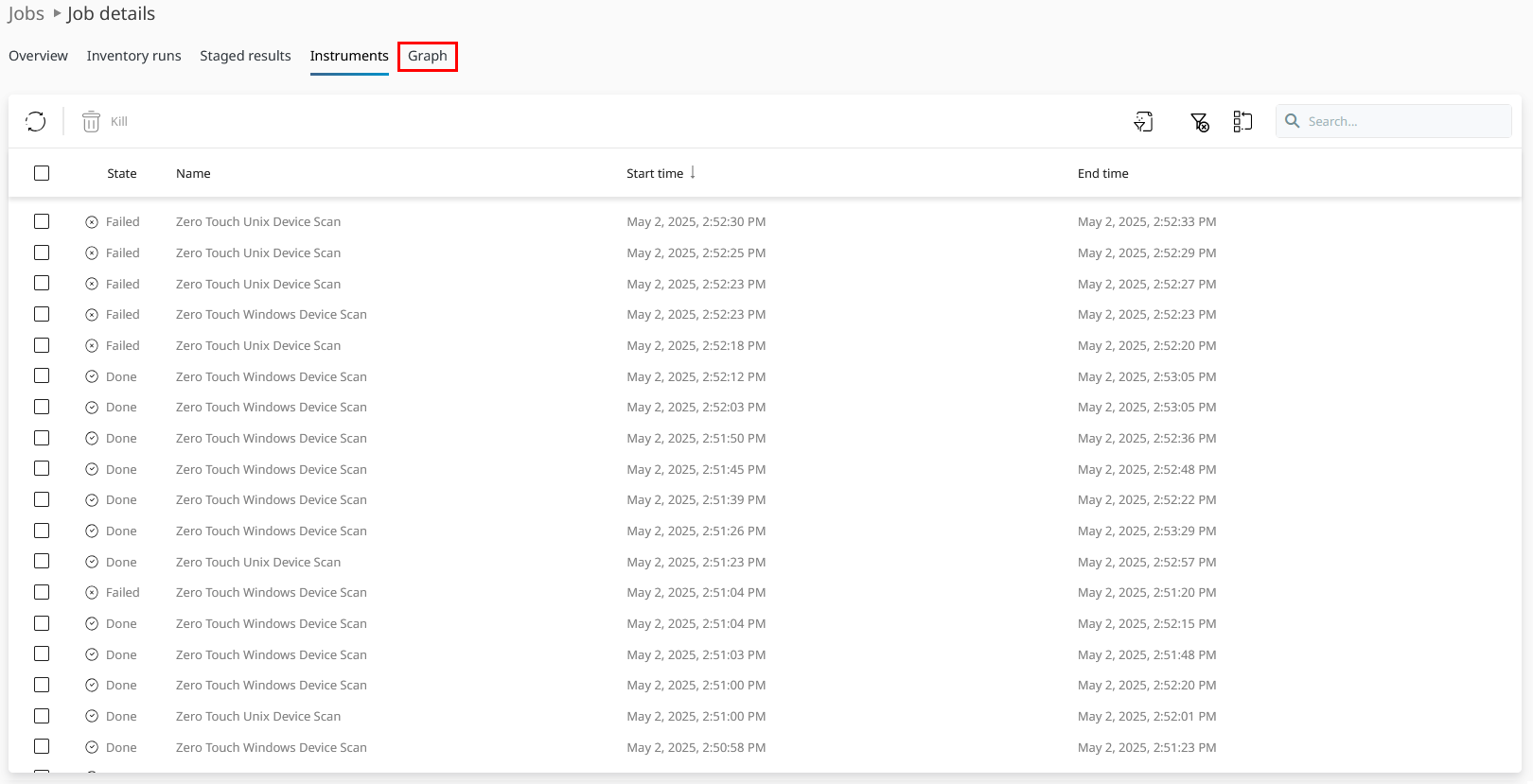This screenshot has width=1533, height=784.
Task: Click Failed status icon for 2:52:30 PM scan
Action: pos(92,222)
